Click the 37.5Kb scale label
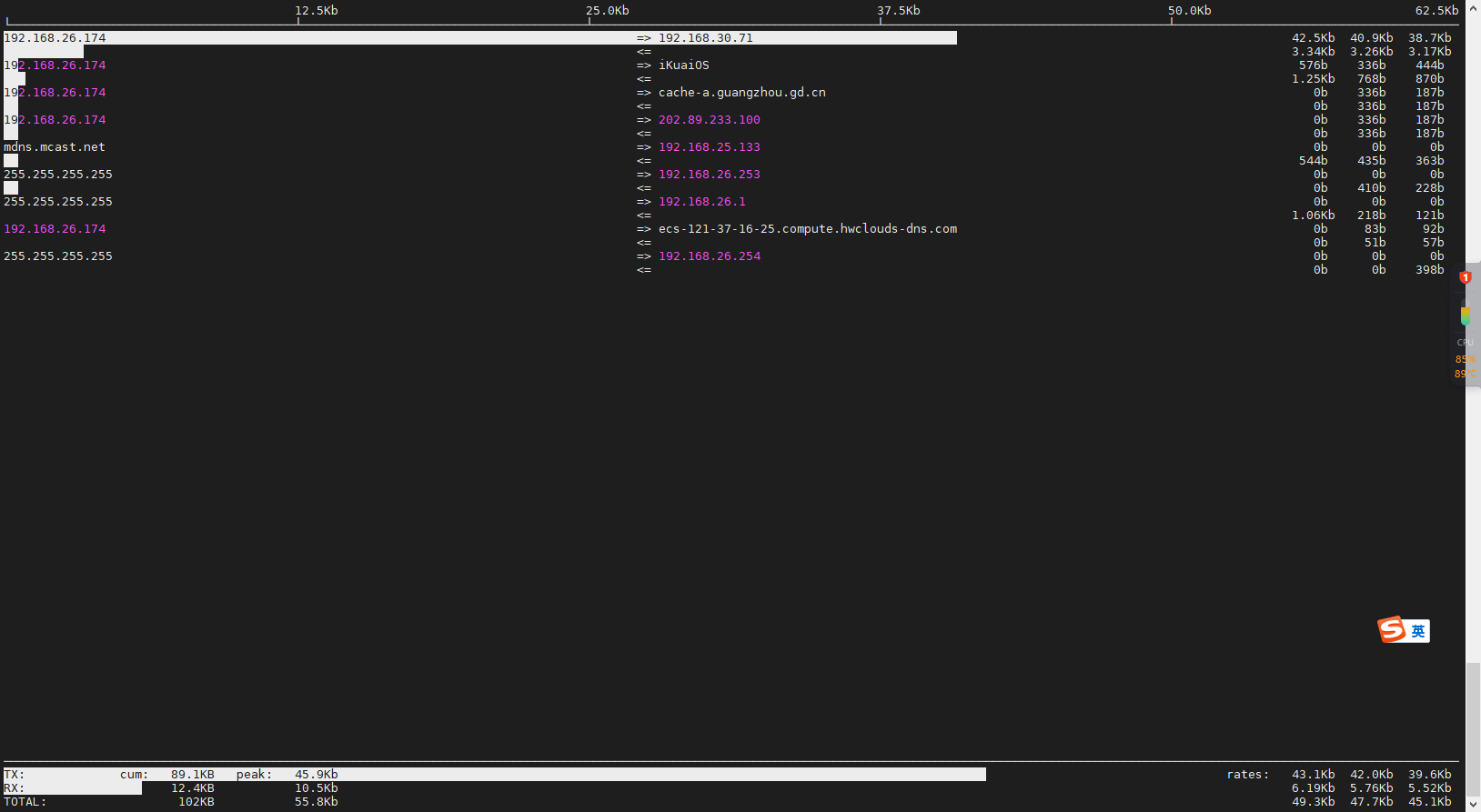Screen dimensions: 1481x812 coord(899,10)
